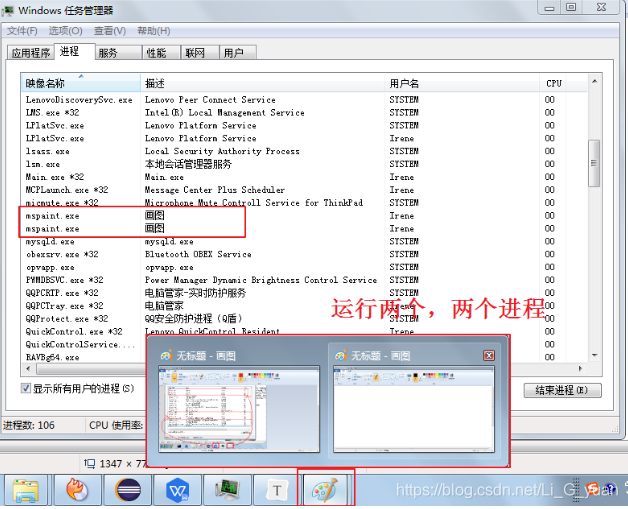Open the file explorer taskbar icon
This screenshot has width=628, height=509.
26,490
